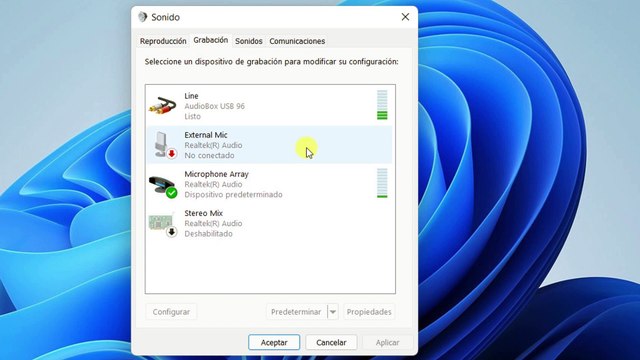Click the Stereo Mix sound card icon

pos(162,224)
